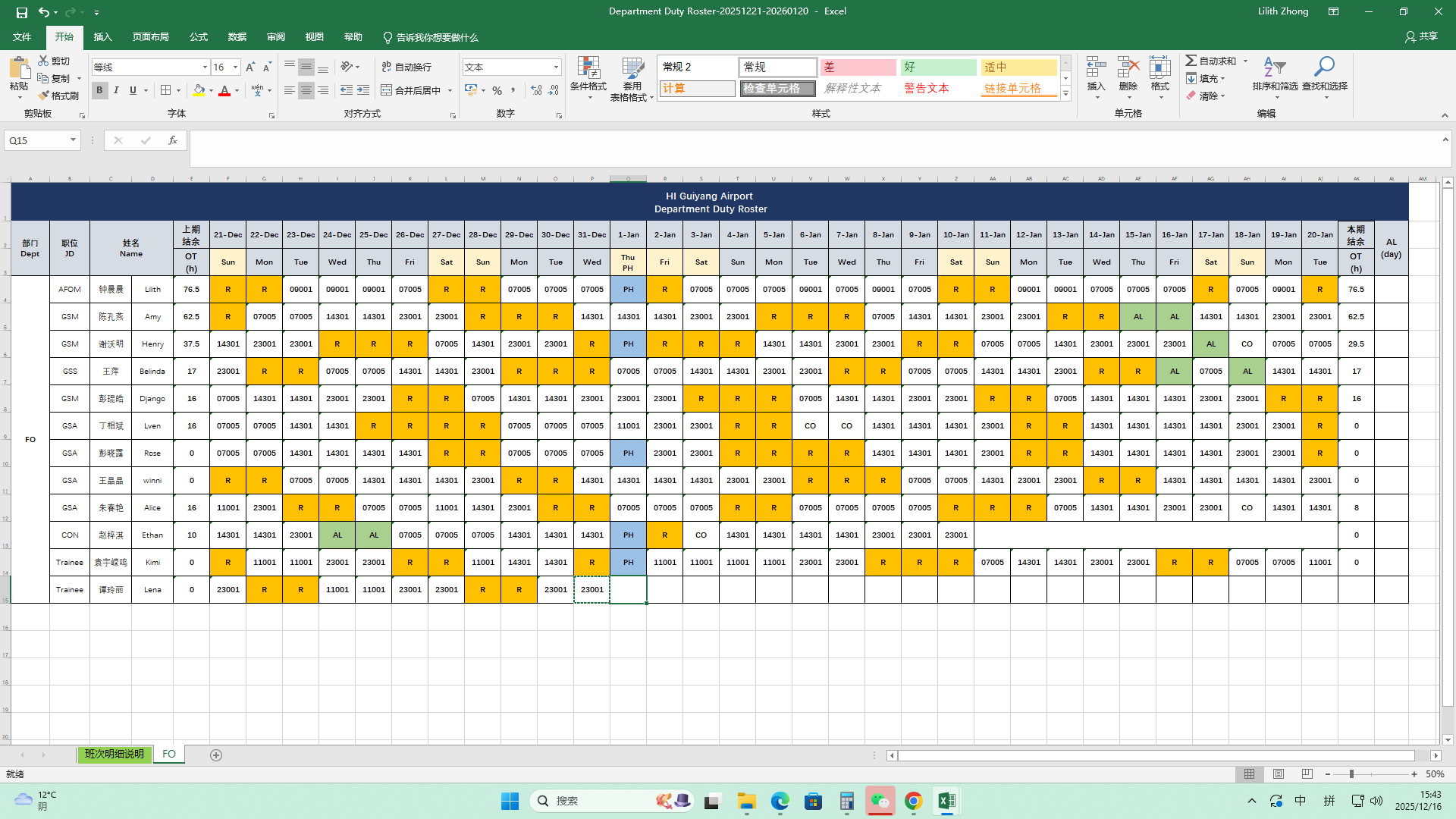Click the Conditional Formatting icon
This screenshot has width=1456, height=819.
tap(588, 68)
